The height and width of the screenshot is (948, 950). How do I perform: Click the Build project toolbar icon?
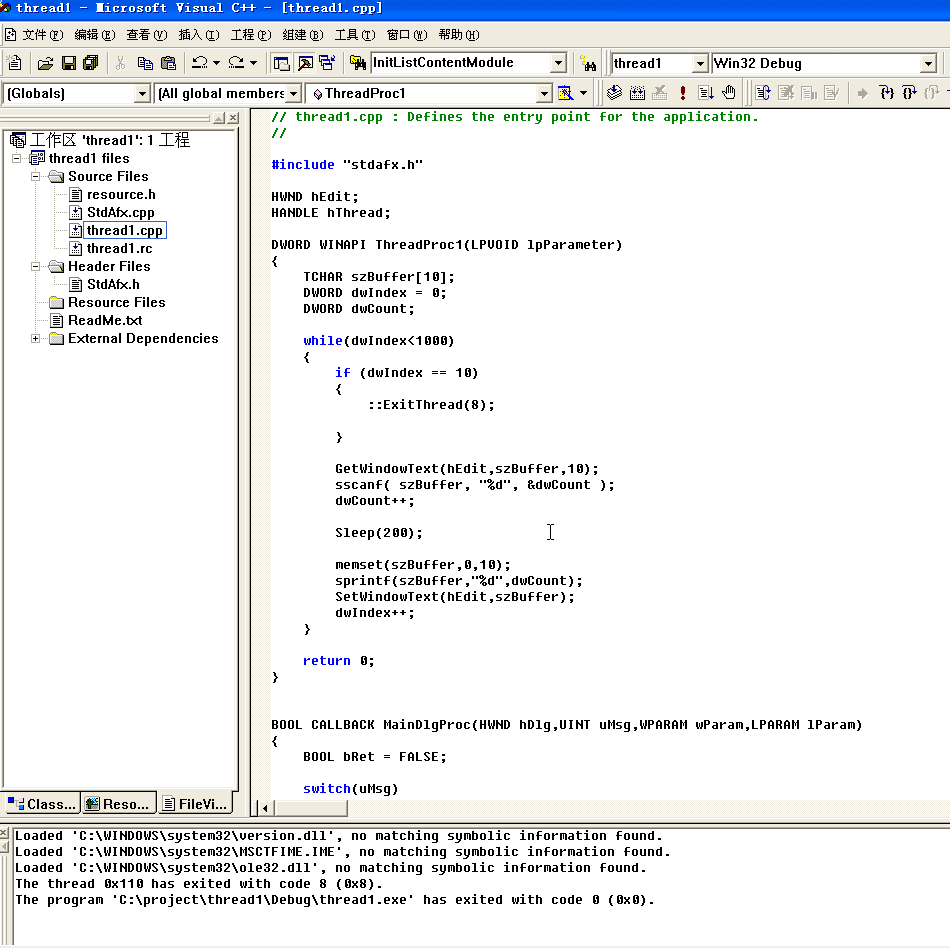[637, 93]
